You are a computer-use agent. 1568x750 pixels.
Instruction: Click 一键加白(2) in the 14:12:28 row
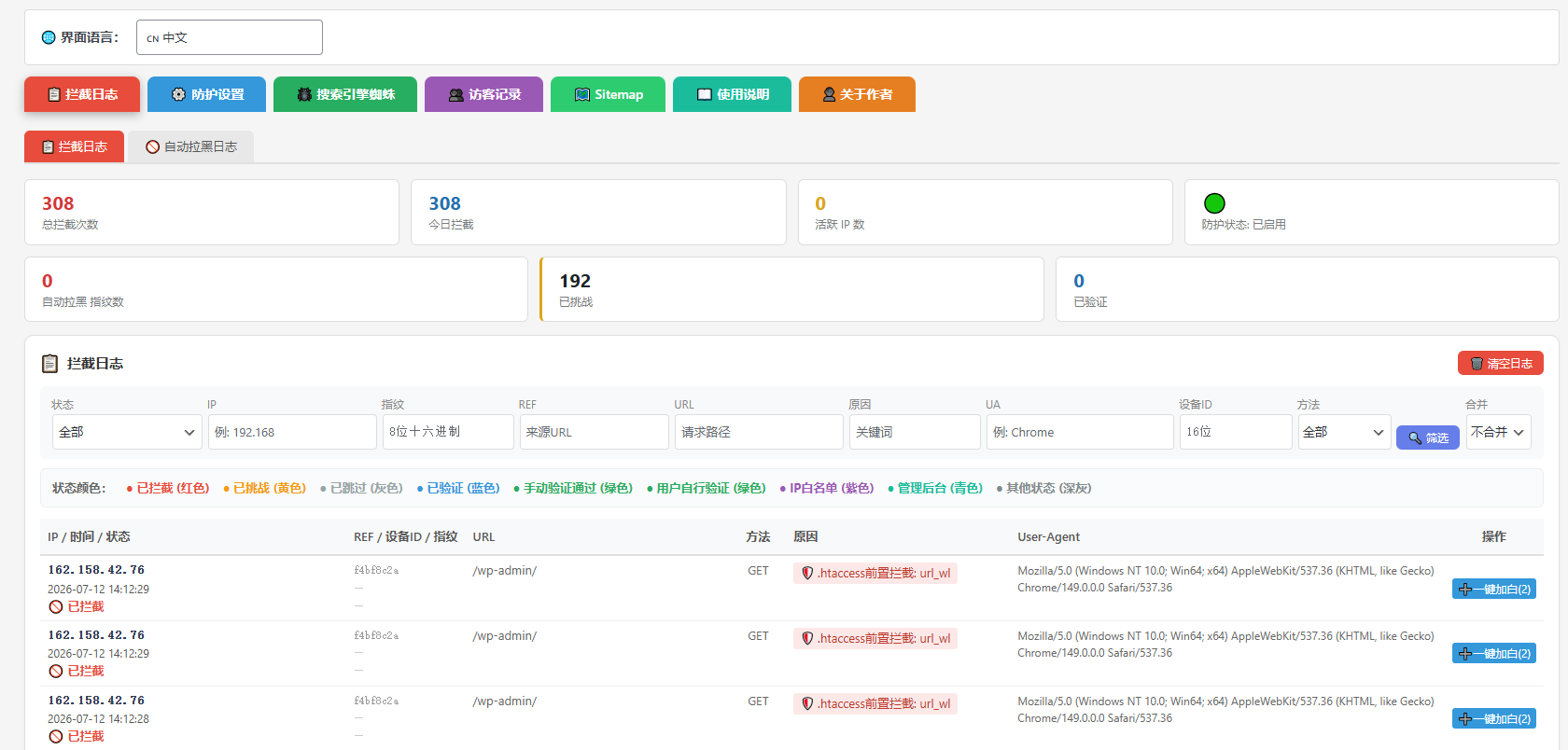(x=1494, y=718)
